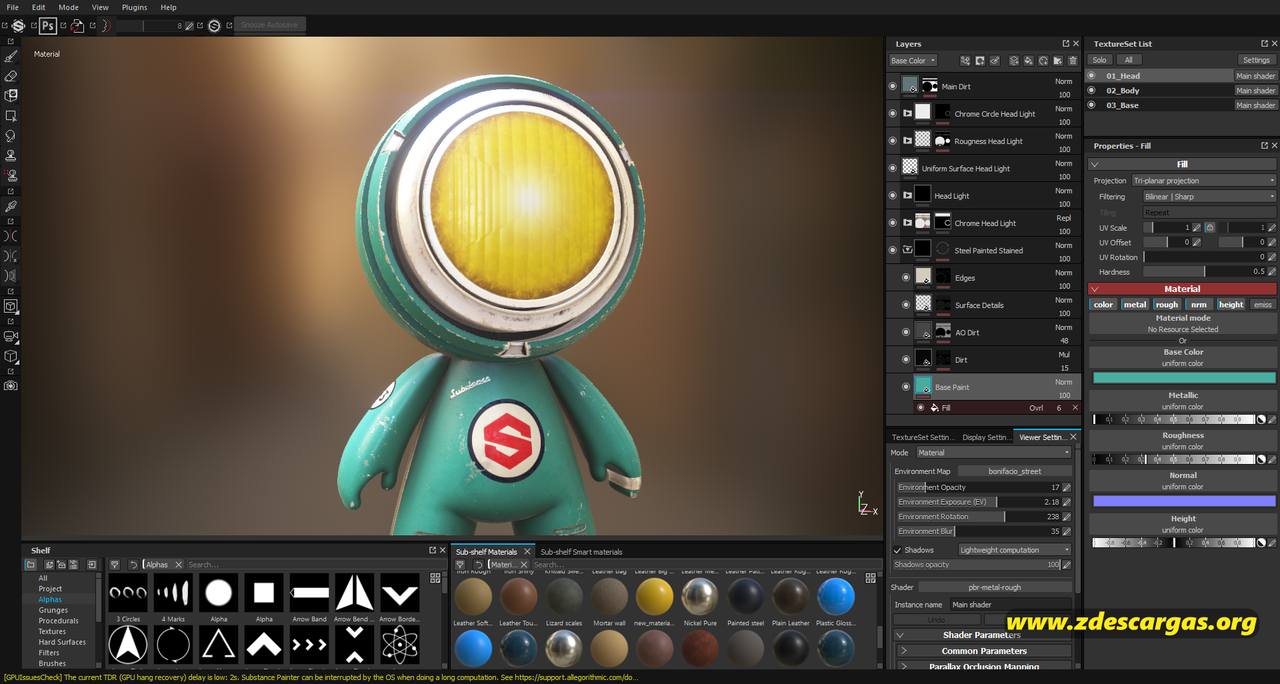Hide the Head Light layer
This screenshot has width=1280, height=684.
pos(893,196)
